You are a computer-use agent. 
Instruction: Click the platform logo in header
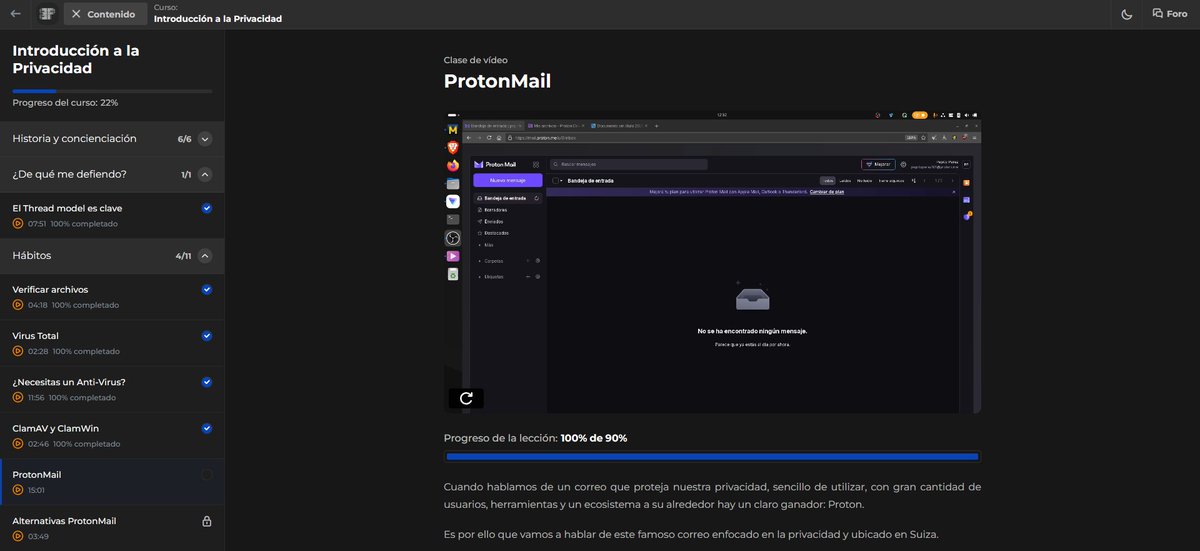point(47,14)
